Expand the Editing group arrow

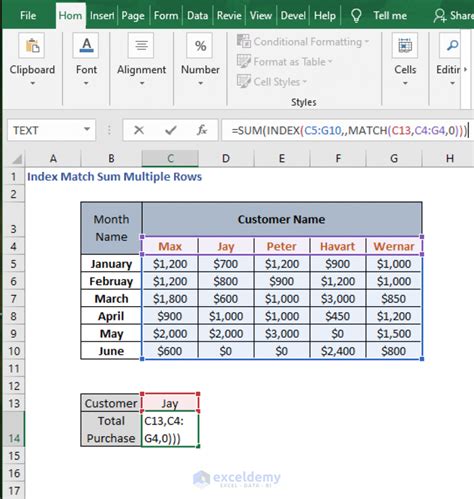452,83
